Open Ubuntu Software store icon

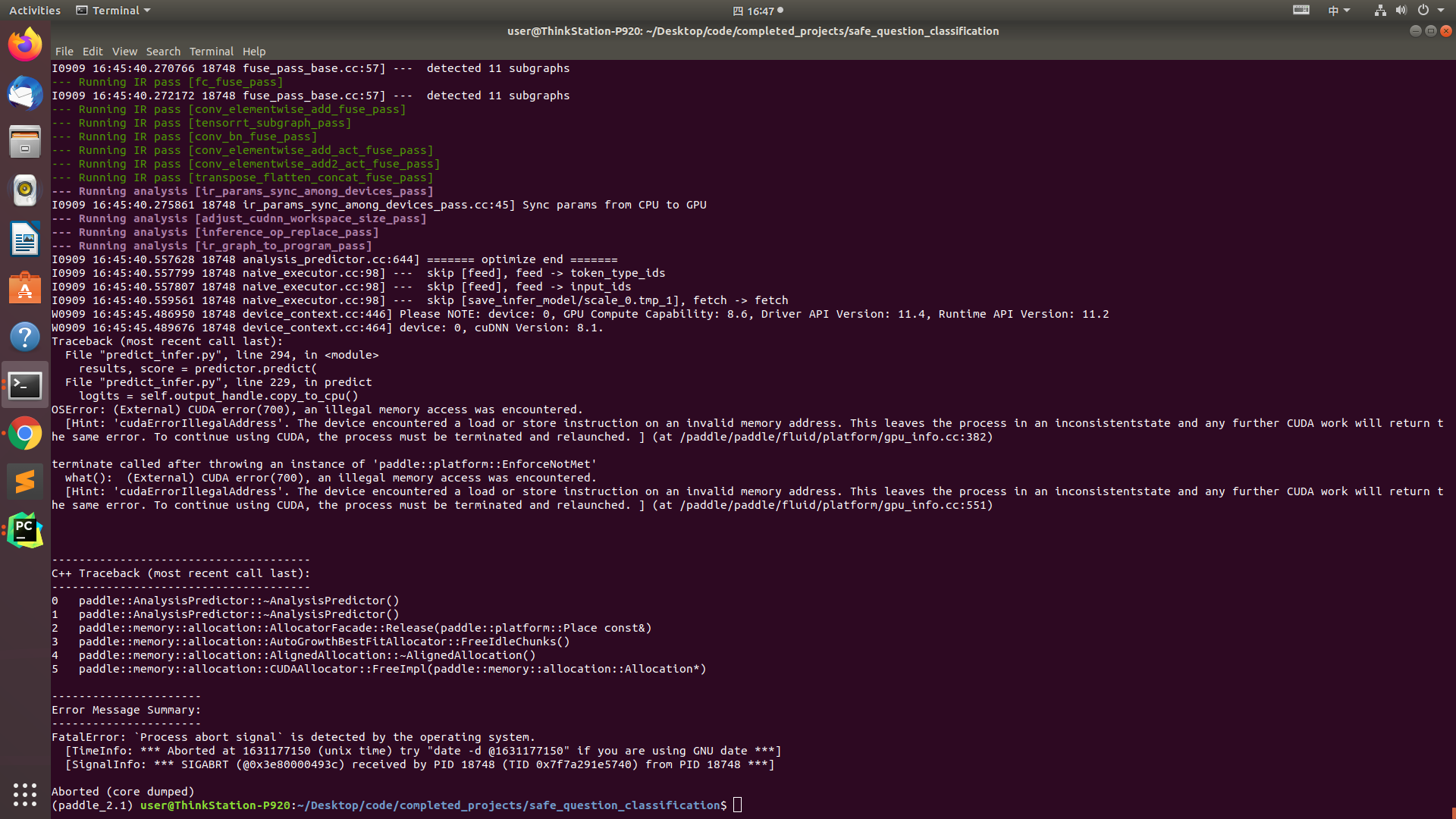pos(25,288)
